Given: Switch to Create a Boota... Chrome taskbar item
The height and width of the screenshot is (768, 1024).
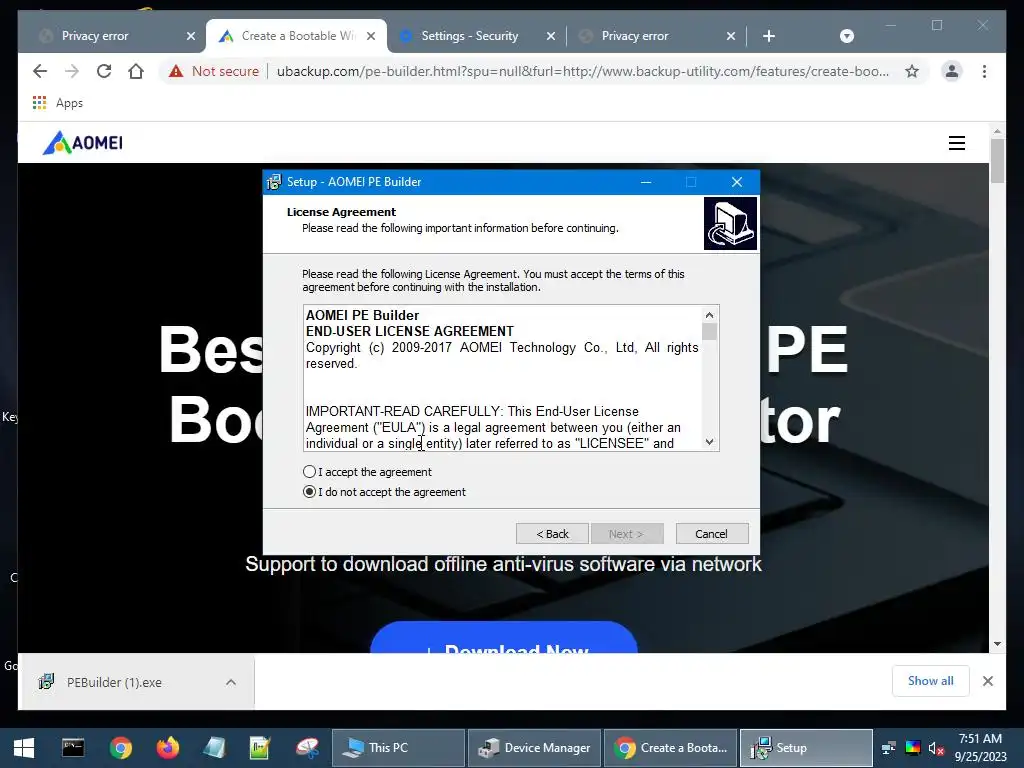Looking at the screenshot, I should (670, 748).
